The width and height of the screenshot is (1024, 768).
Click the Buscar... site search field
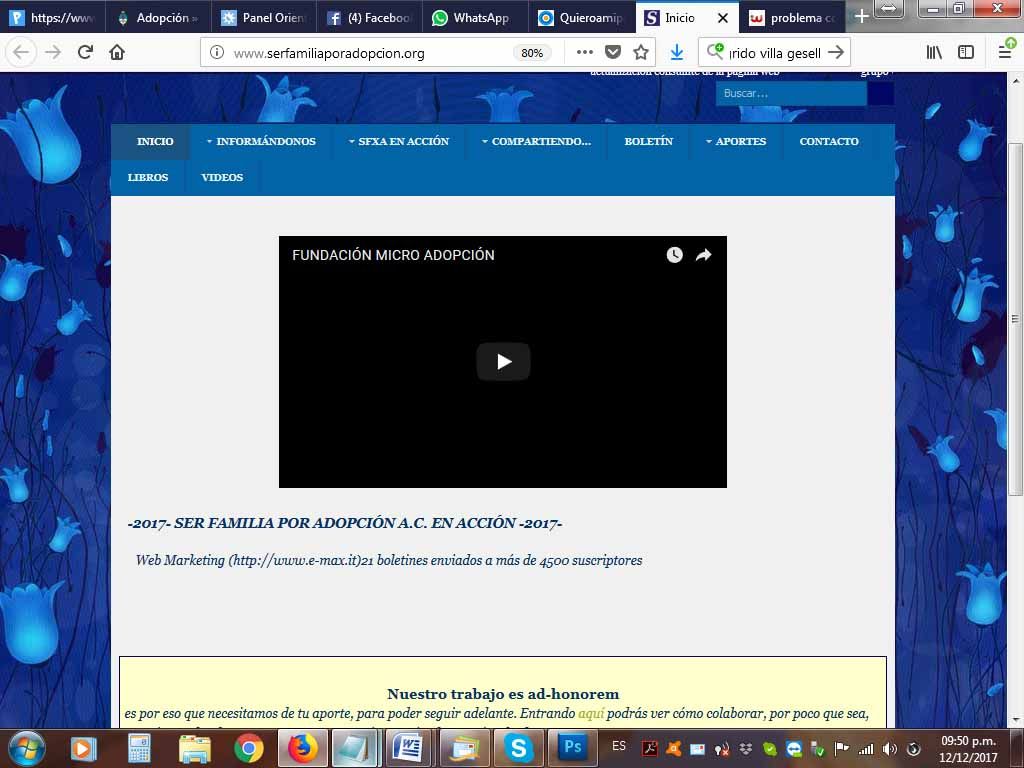[x=792, y=93]
